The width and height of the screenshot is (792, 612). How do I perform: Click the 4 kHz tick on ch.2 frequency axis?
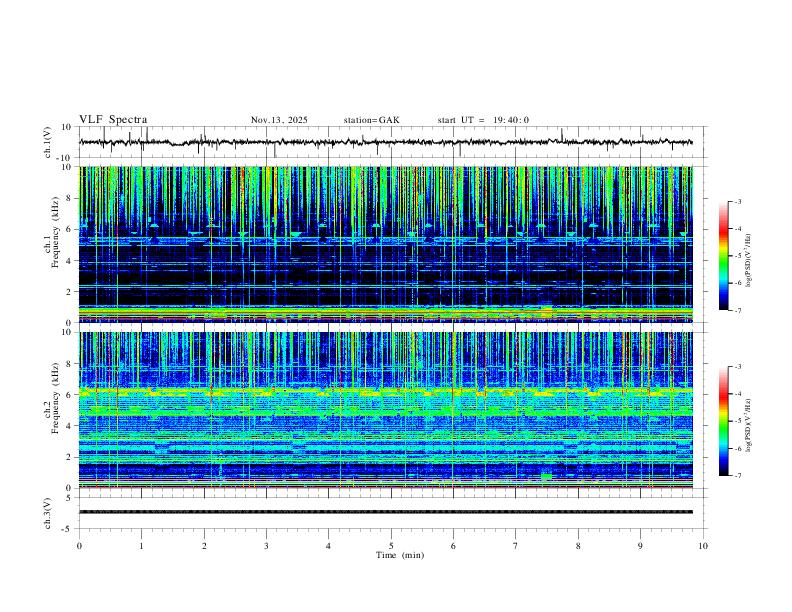(x=70, y=426)
